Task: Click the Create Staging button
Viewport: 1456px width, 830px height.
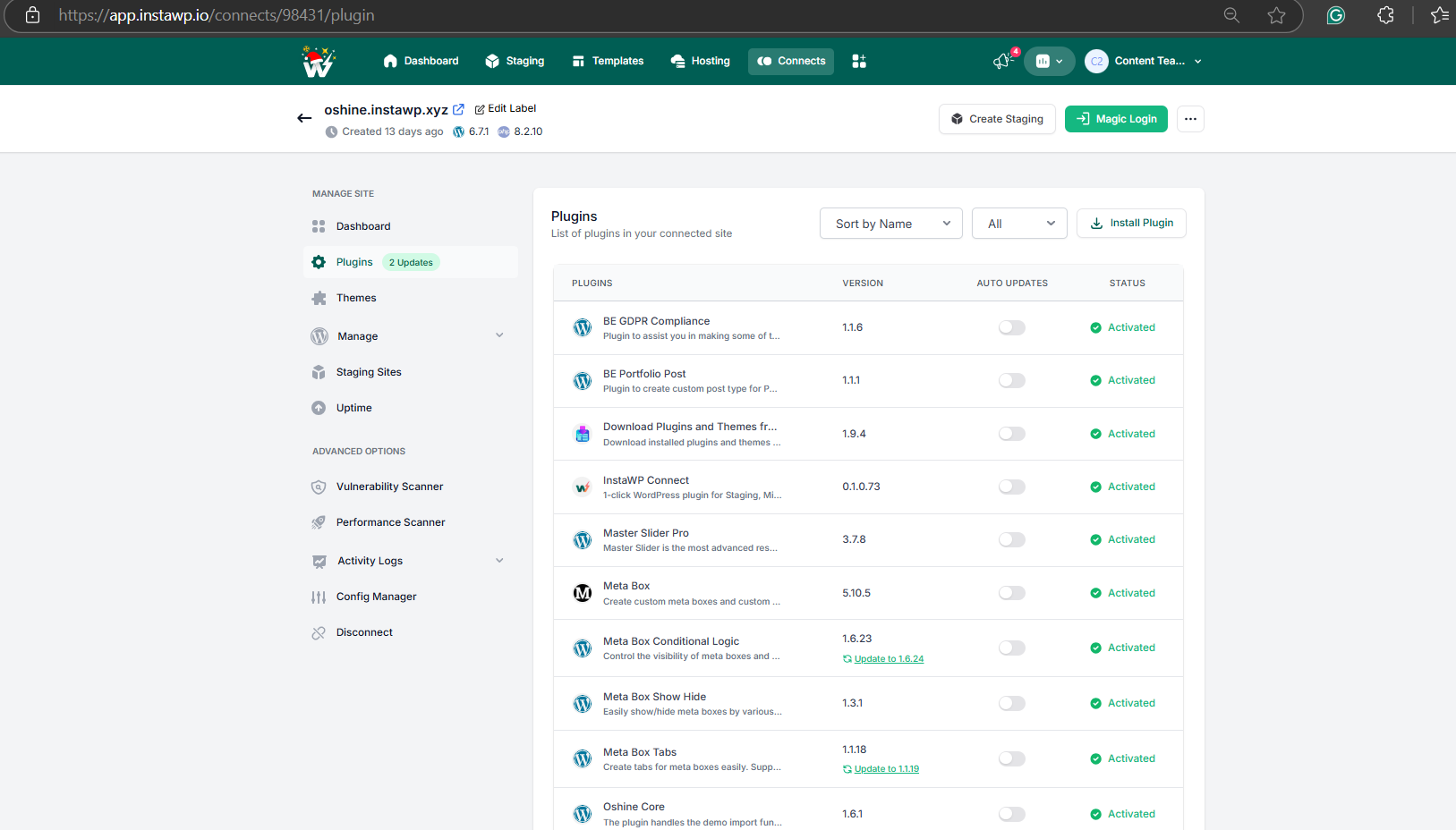Action: click(x=997, y=119)
